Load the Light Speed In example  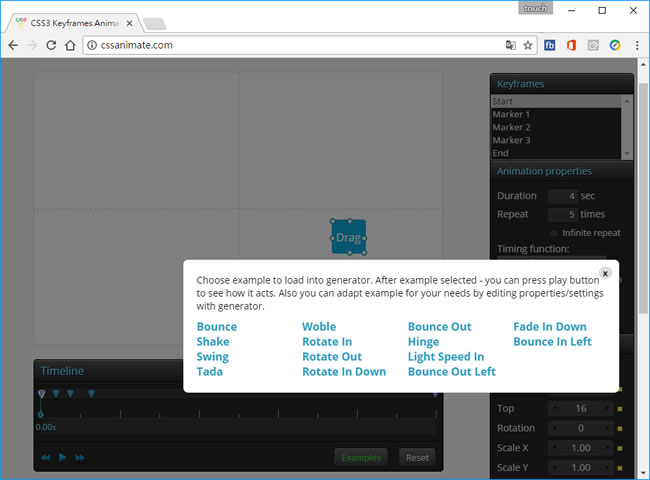(x=446, y=357)
